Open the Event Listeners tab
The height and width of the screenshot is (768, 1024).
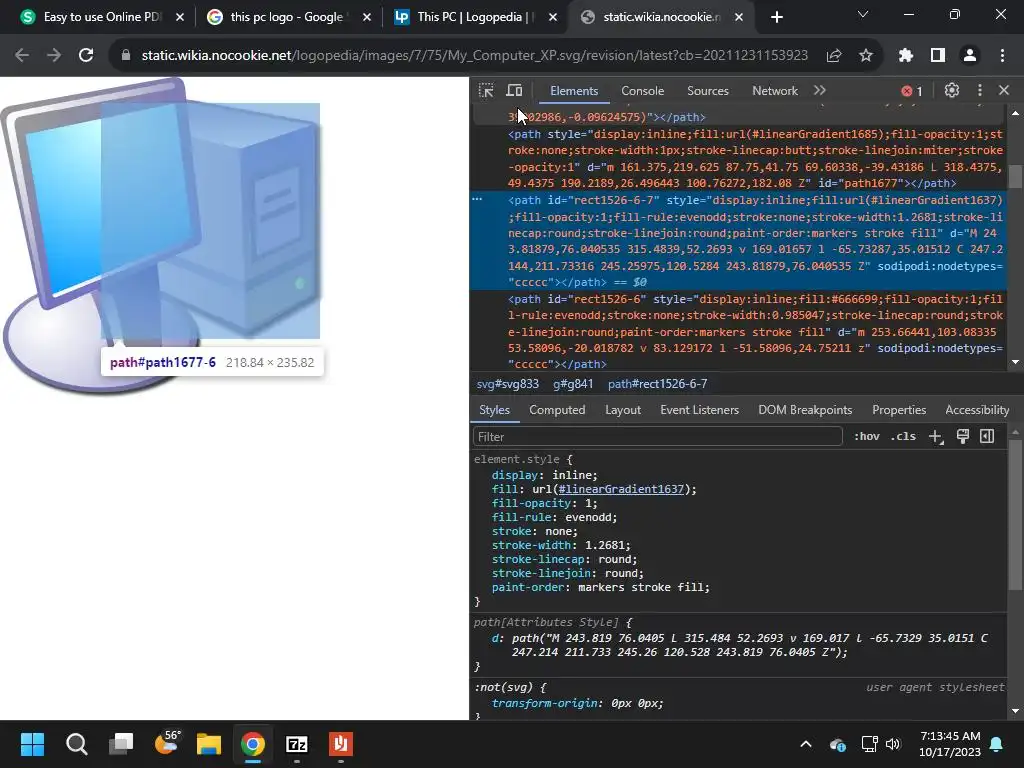point(699,409)
